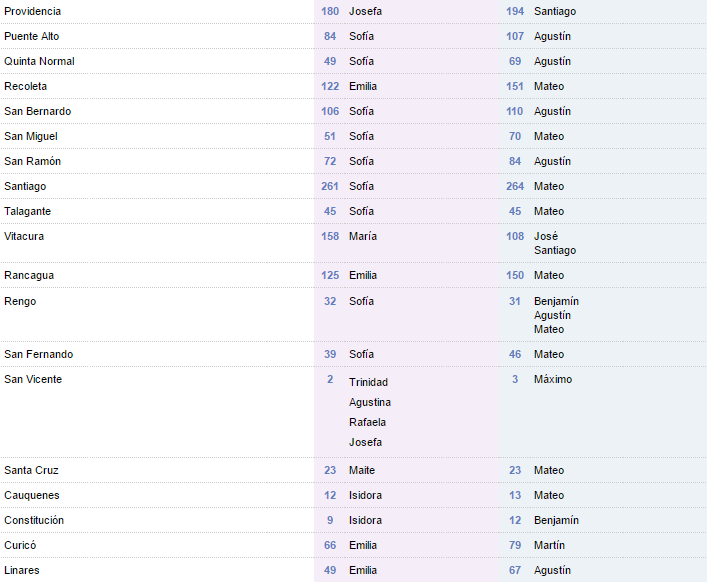The width and height of the screenshot is (707, 582).
Task: Select Agustina in San Vicente row
Action: 370,402
